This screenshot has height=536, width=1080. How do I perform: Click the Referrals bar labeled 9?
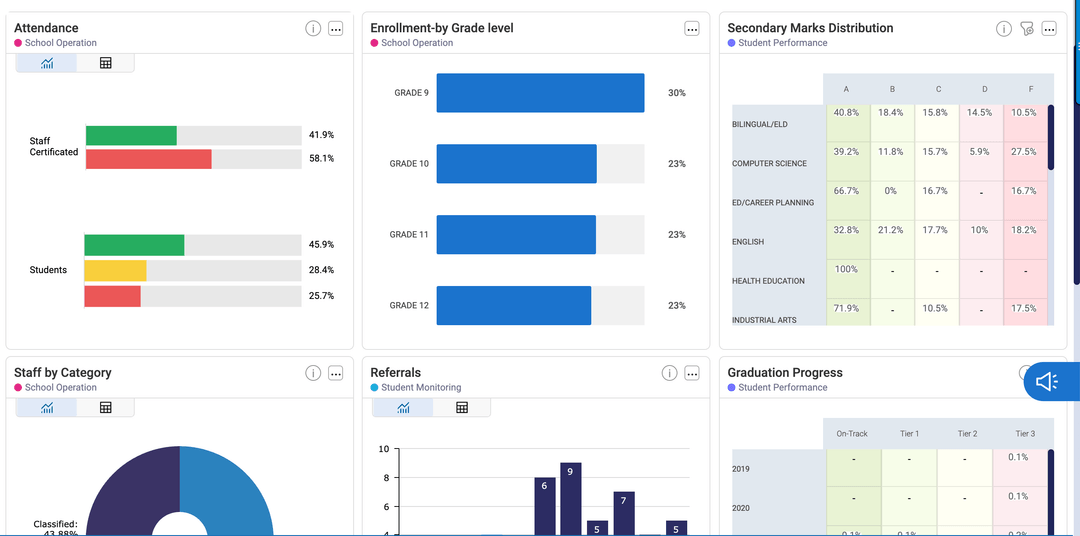pyautogui.click(x=571, y=498)
